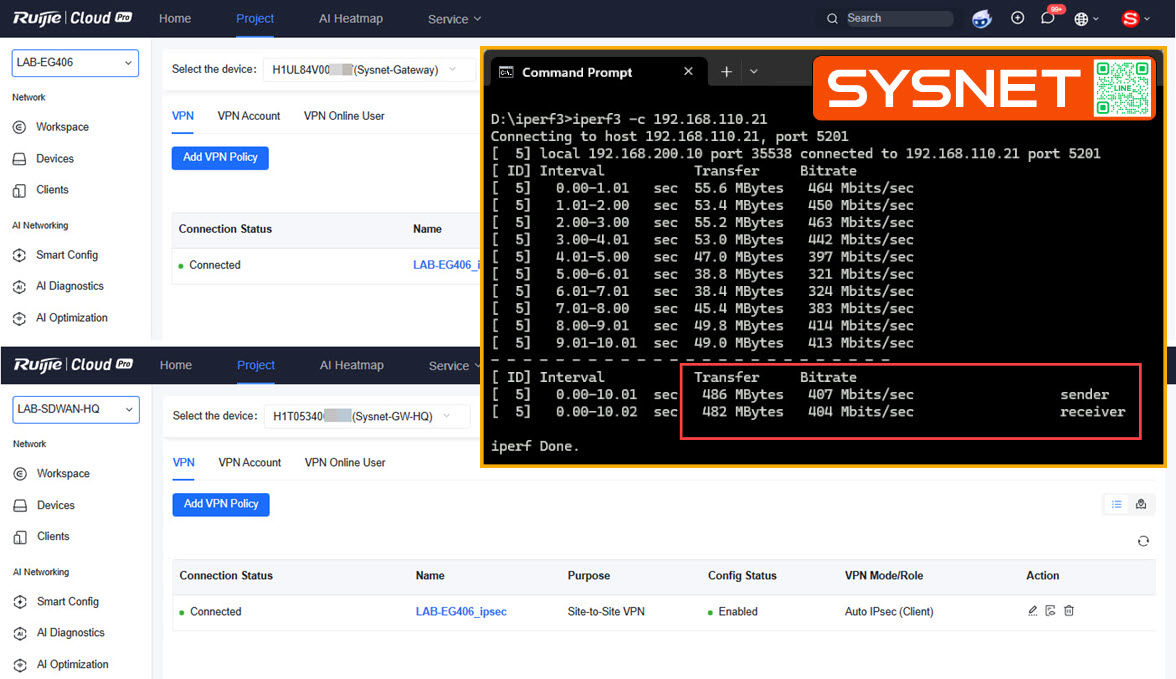
Task: Click Purpose column header in bottom table
Action: [589, 575]
